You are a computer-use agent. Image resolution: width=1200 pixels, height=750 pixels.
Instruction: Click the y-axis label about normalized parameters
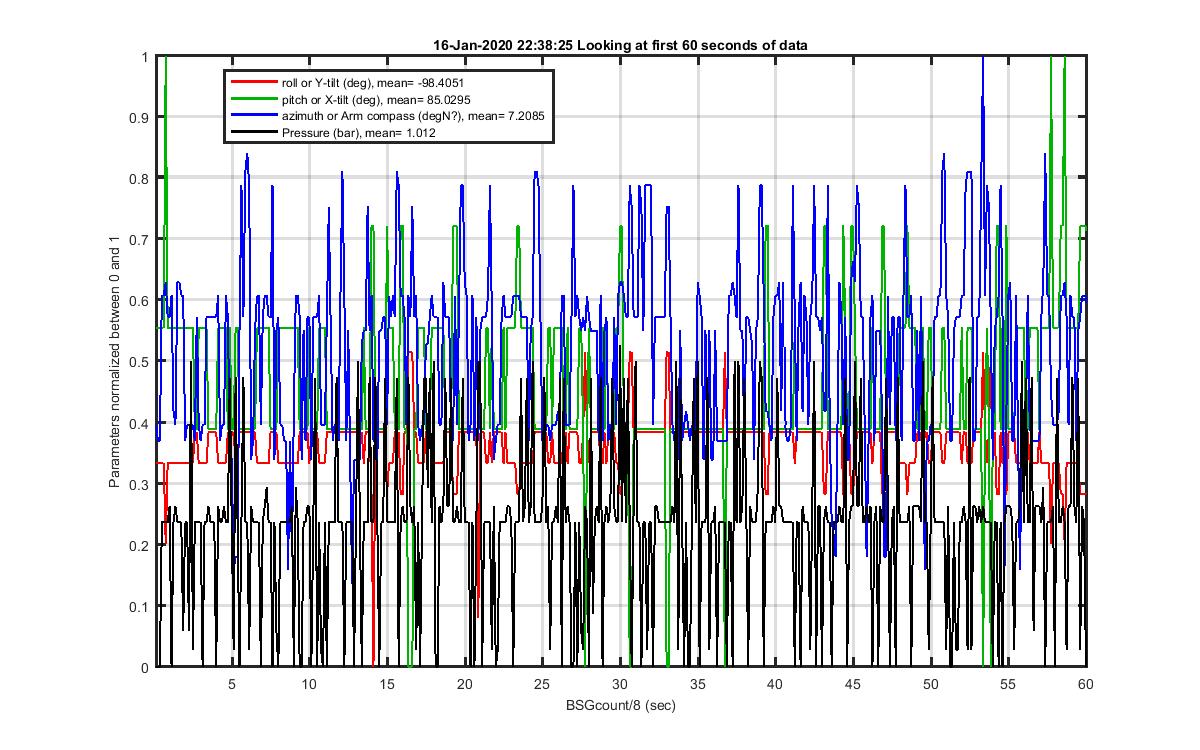115,362
